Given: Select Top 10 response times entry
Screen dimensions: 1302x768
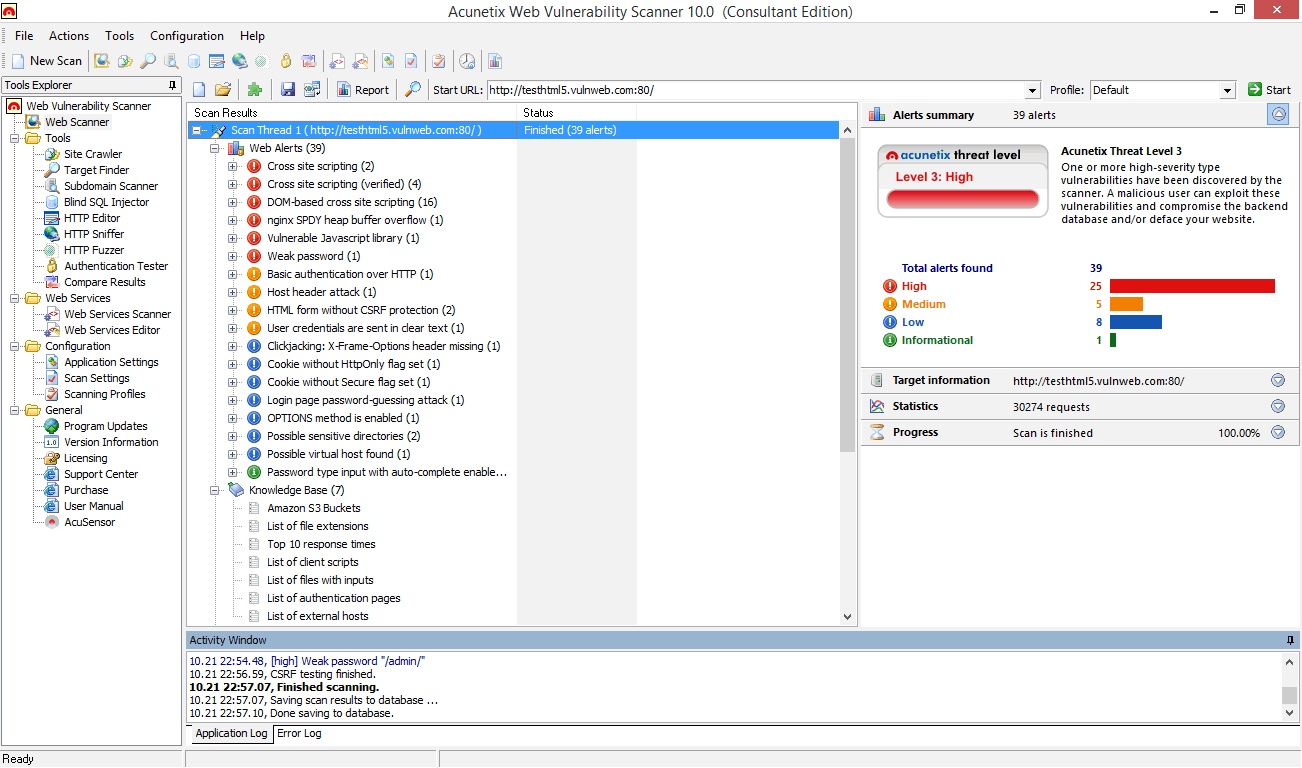Looking at the screenshot, I should [321, 544].
